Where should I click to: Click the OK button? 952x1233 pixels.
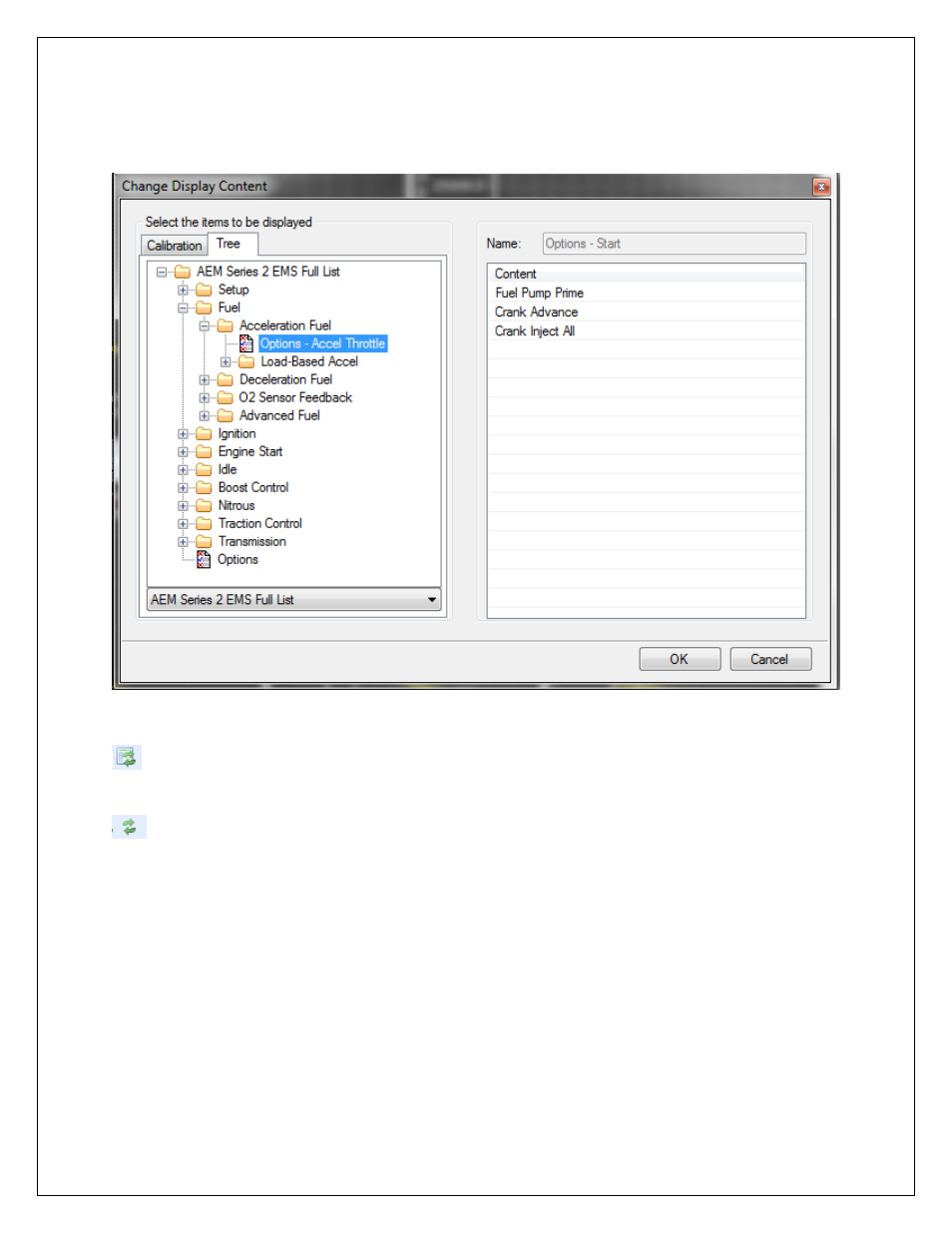pyautogui.click(x=680, y=659)
